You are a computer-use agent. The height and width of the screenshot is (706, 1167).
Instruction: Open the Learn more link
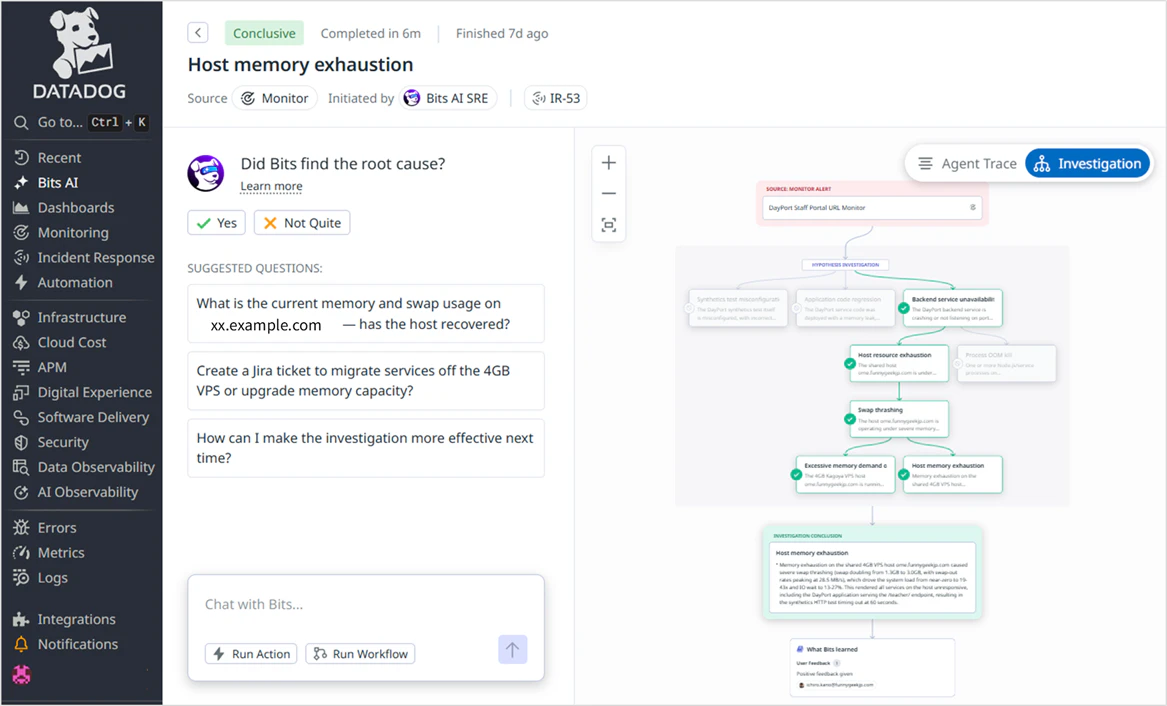tap(271, 186)
